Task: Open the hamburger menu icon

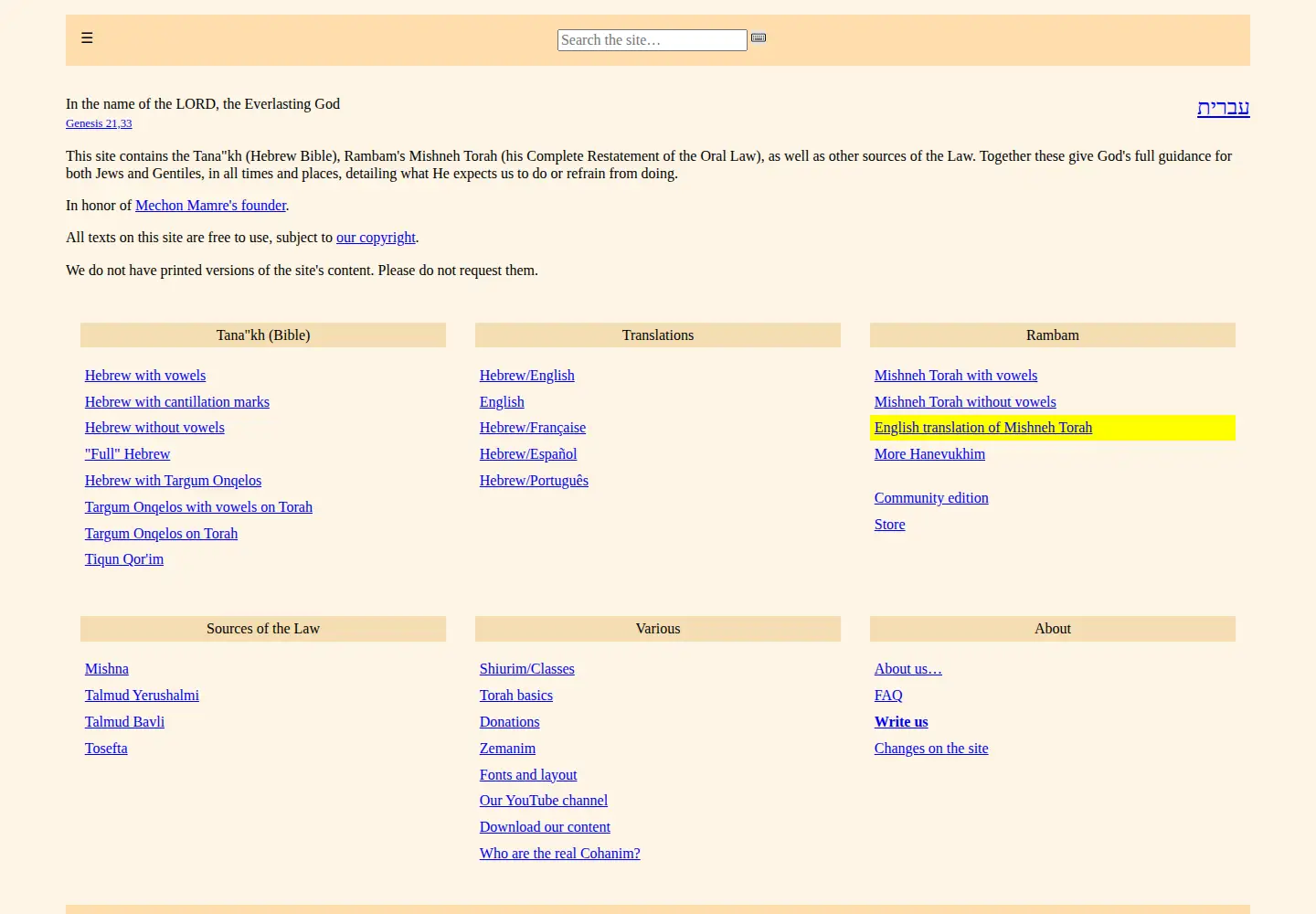Action: (x=87, y=37)
